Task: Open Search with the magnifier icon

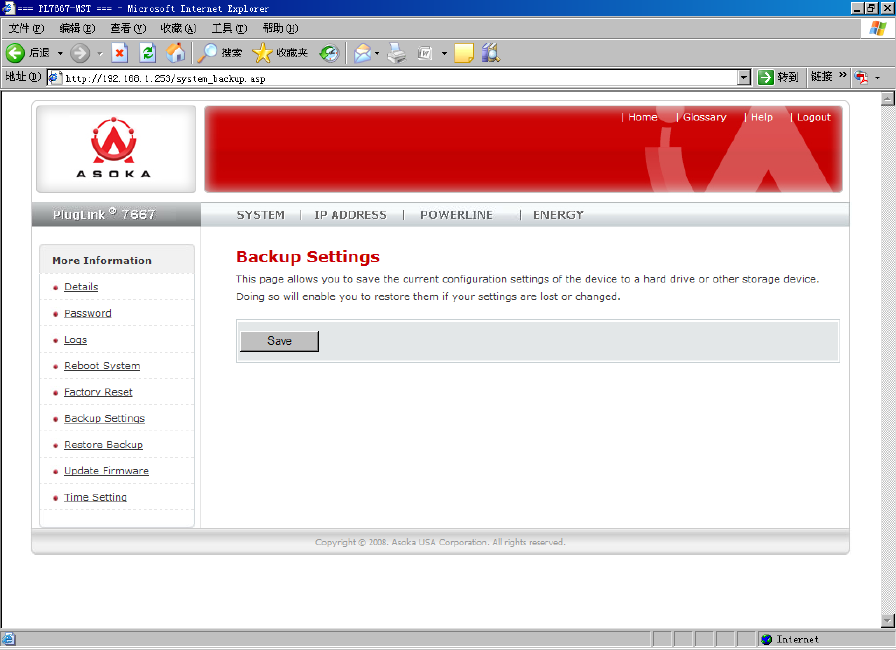Action: tap(207, 53)
